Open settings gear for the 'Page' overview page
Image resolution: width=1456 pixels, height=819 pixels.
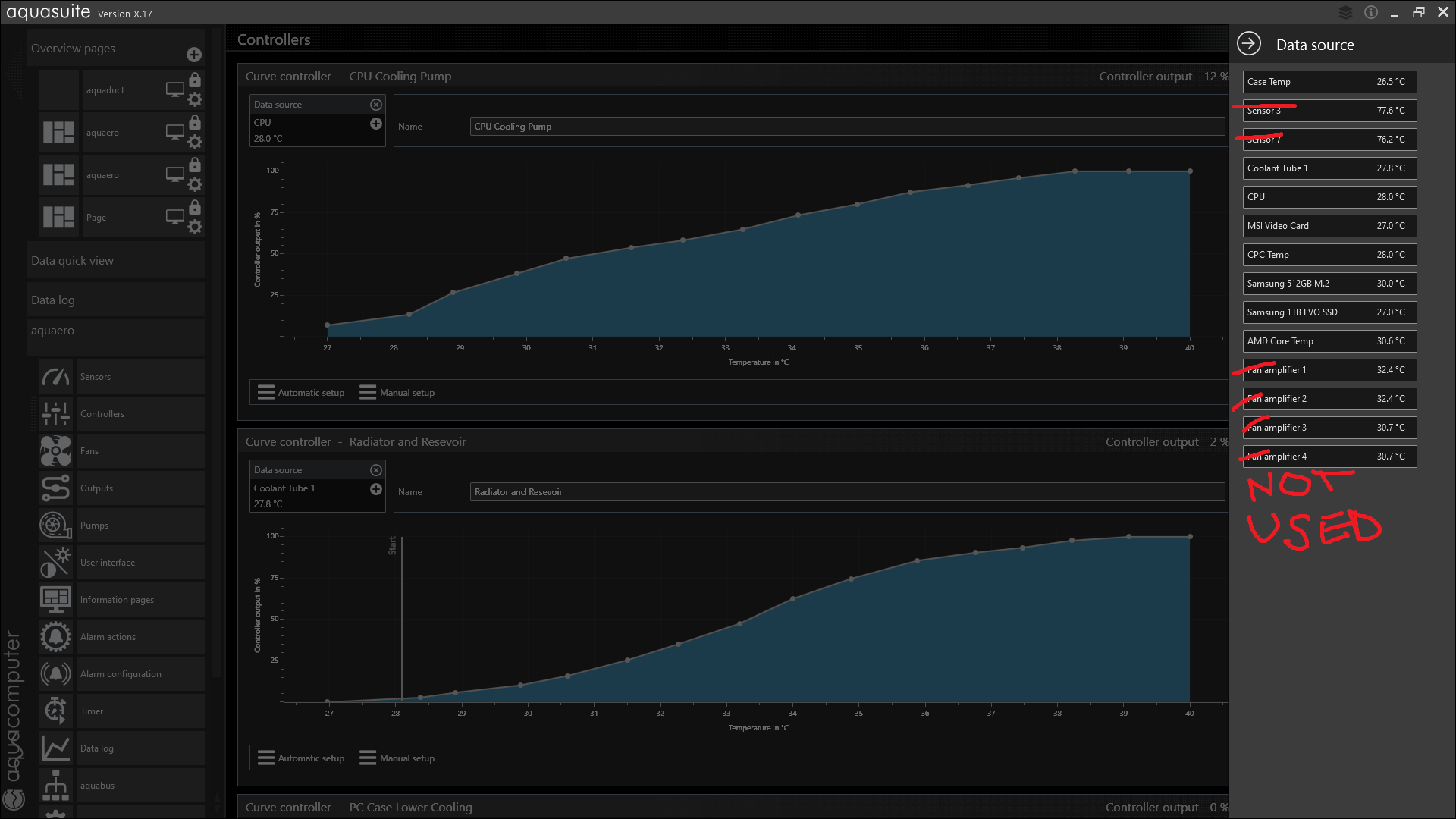[195, 227]
